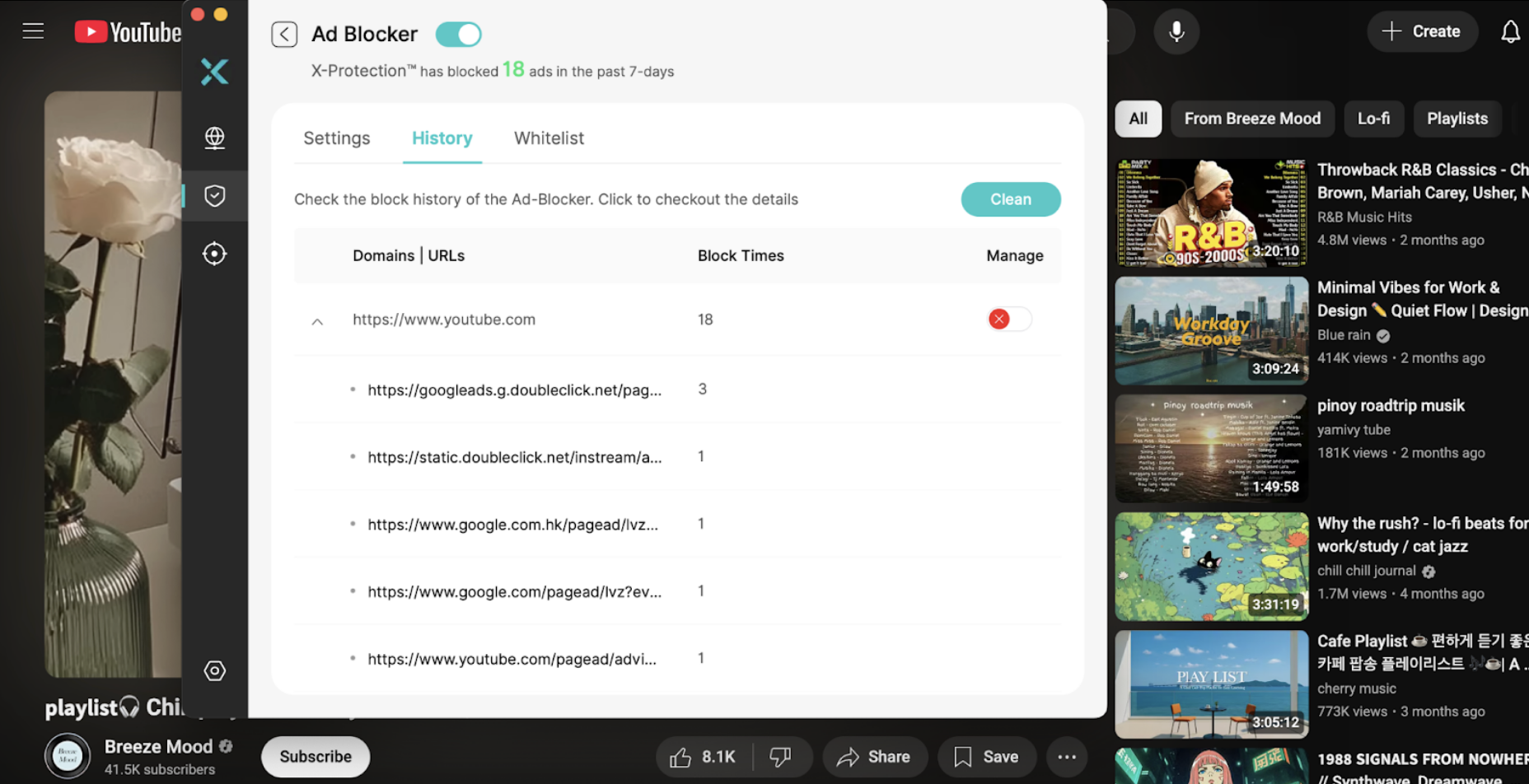Select the shield protection sidebar icon
Viewport: 1529px width, 784px height.
(214, 196)
